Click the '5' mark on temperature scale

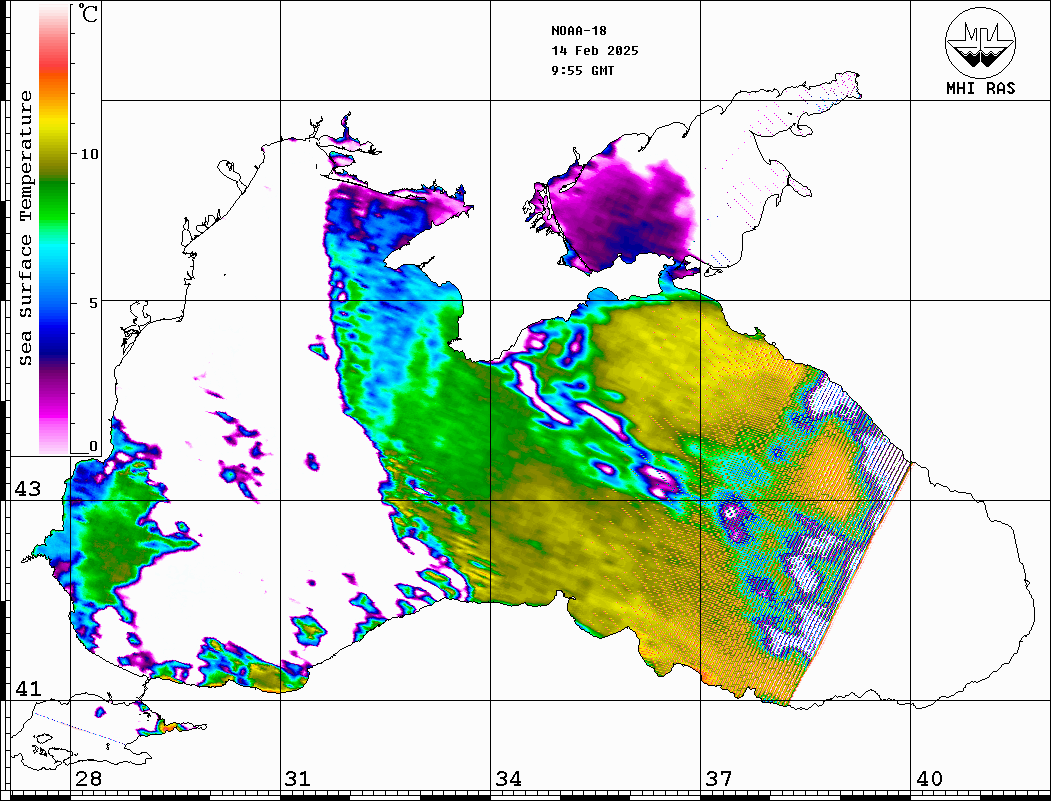(x=93, y=303)
